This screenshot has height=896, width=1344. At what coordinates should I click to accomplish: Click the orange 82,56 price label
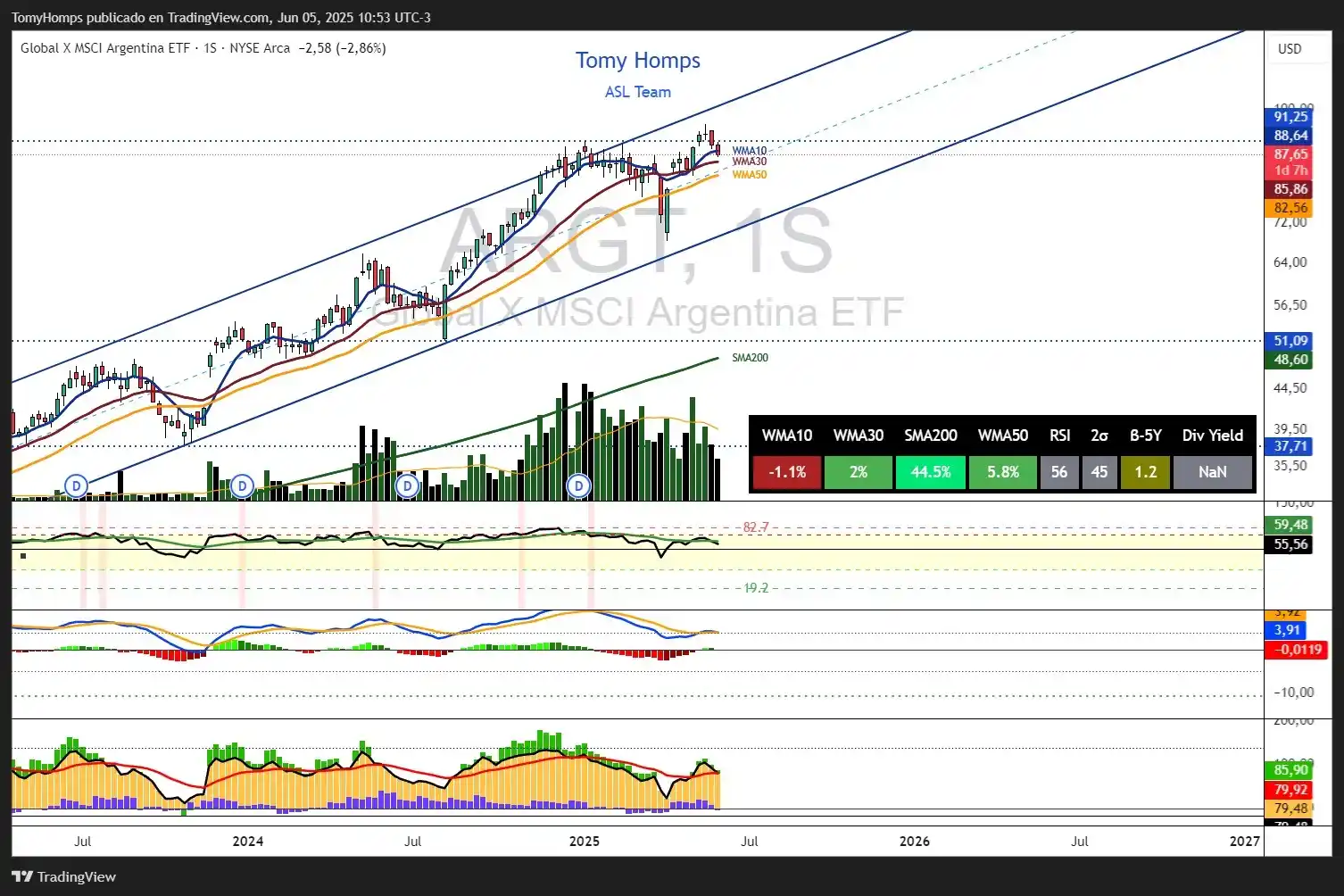(1290, 208)
